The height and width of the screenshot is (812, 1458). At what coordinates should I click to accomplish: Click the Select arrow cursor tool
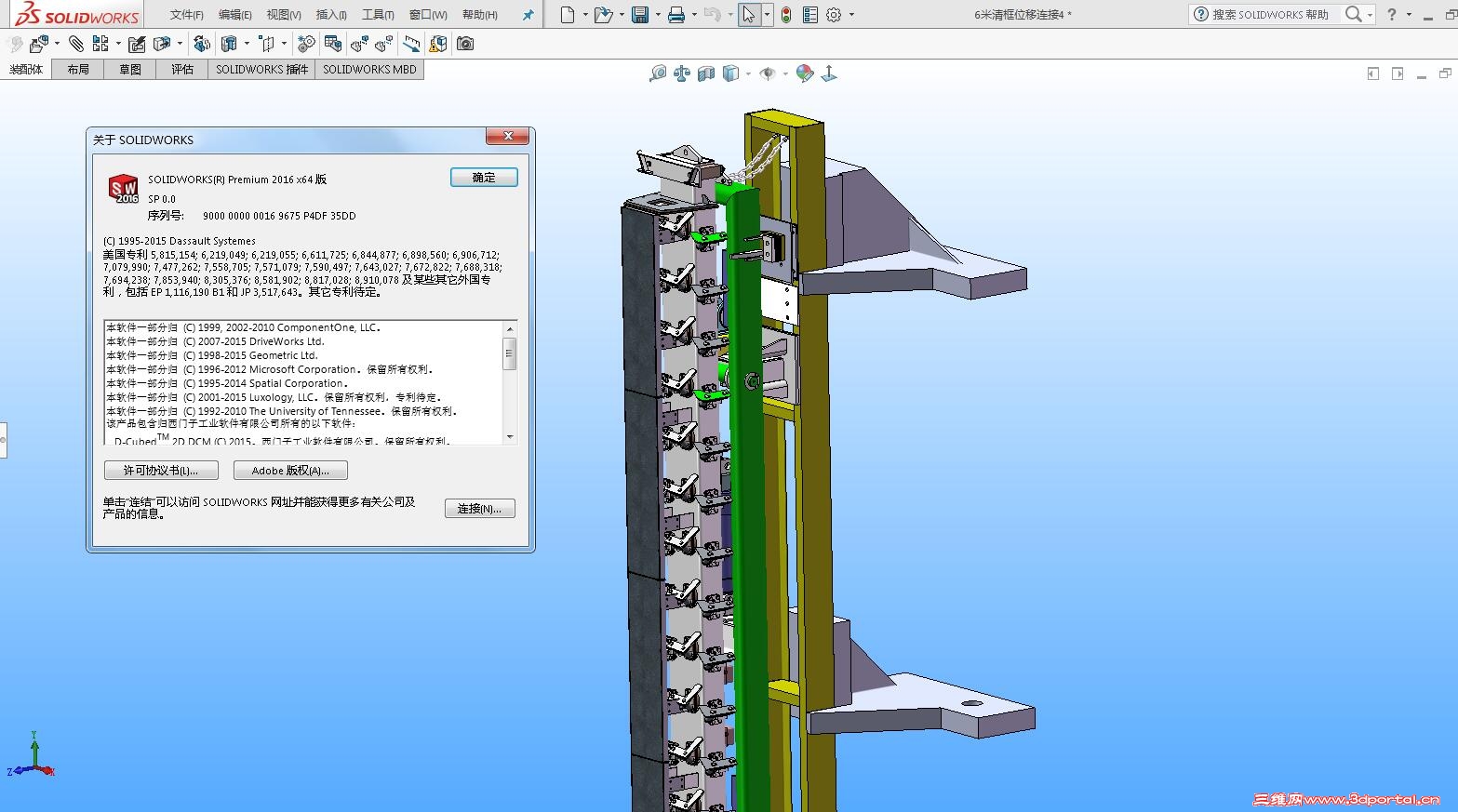click(x=749, y=15)
